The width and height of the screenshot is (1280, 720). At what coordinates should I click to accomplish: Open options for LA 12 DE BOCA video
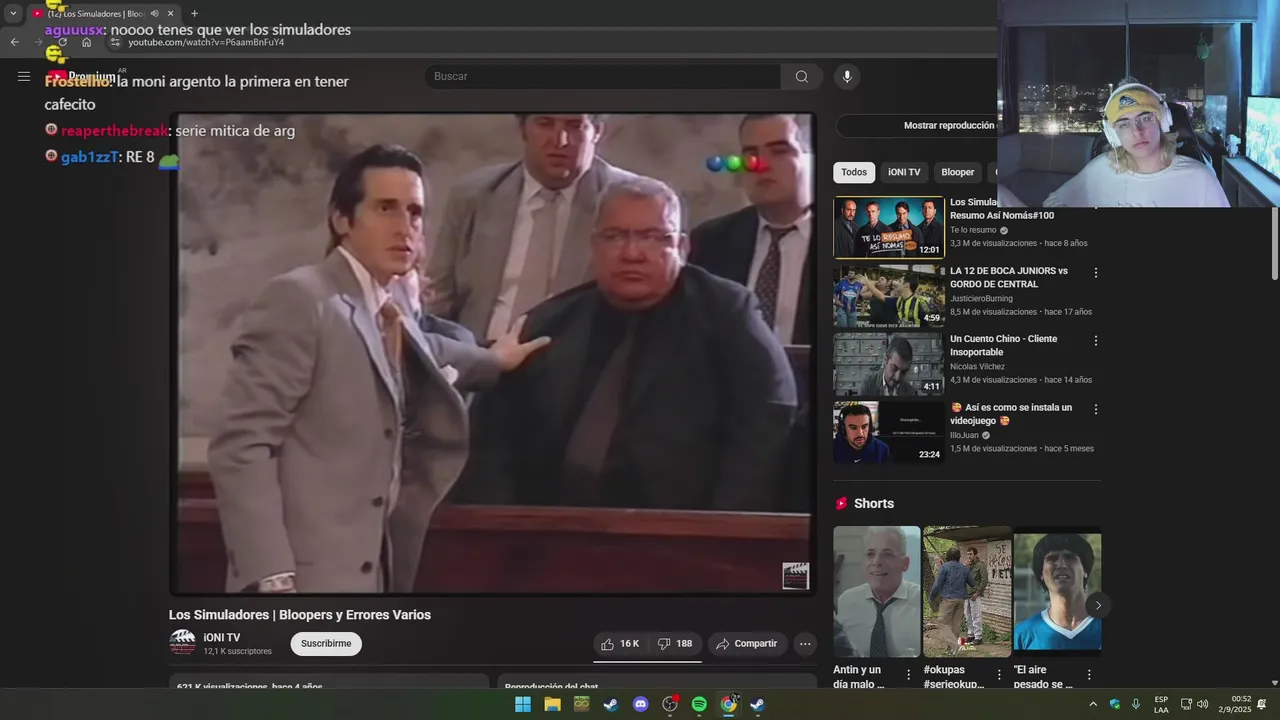1096,273
